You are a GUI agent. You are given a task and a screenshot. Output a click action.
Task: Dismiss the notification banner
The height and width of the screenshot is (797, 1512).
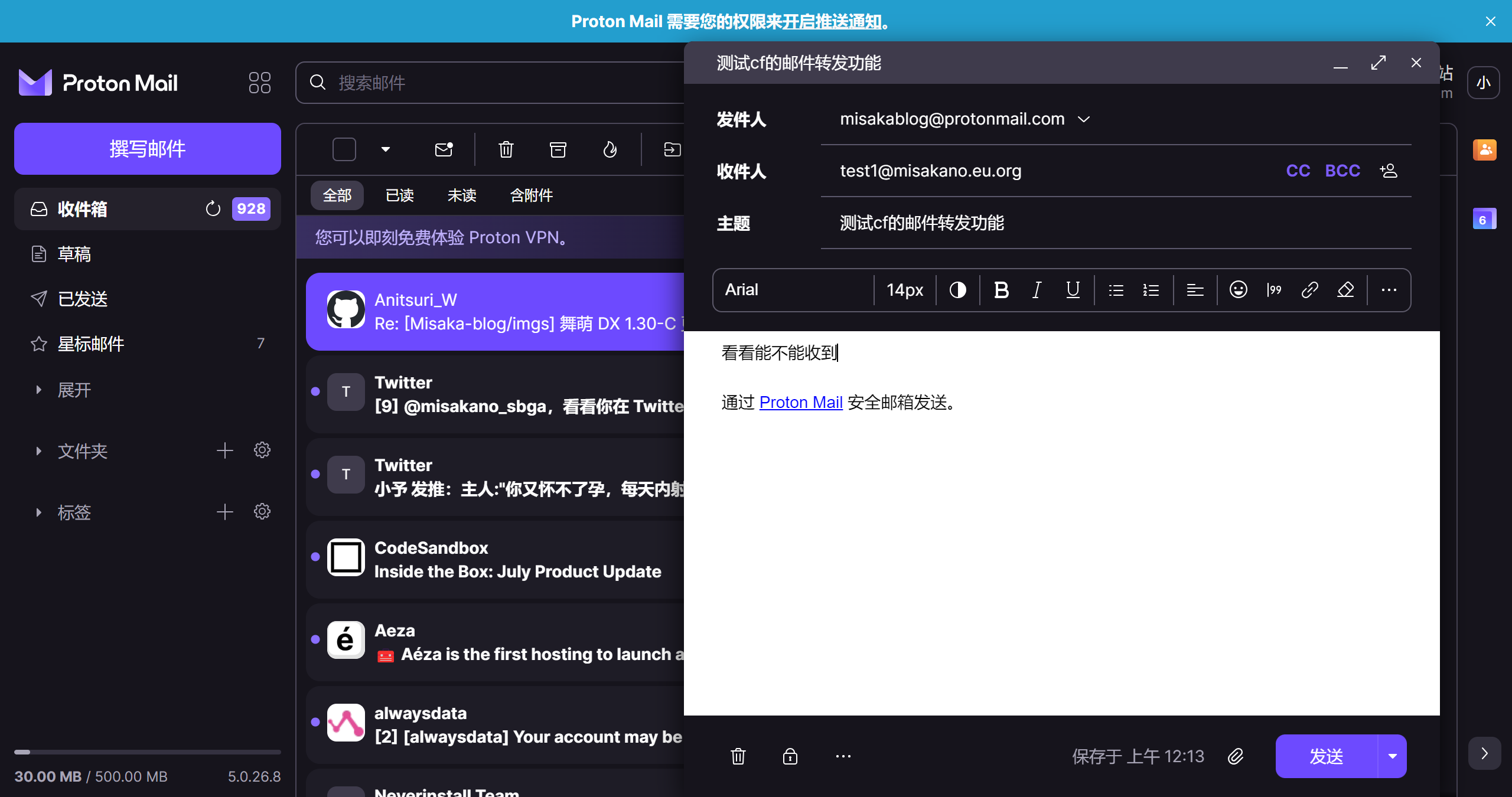pyautogui.click(x=1491, y=21)
